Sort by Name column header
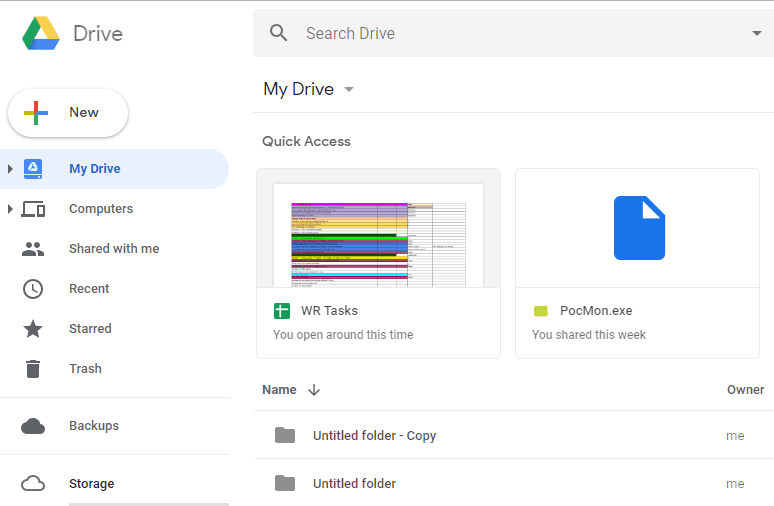774x506 pixels. (279, 390)
